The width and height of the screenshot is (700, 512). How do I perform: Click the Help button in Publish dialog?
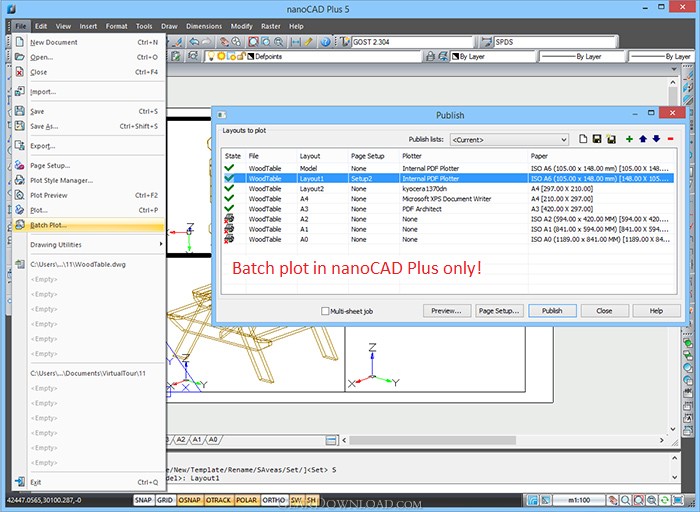[657, 311]
